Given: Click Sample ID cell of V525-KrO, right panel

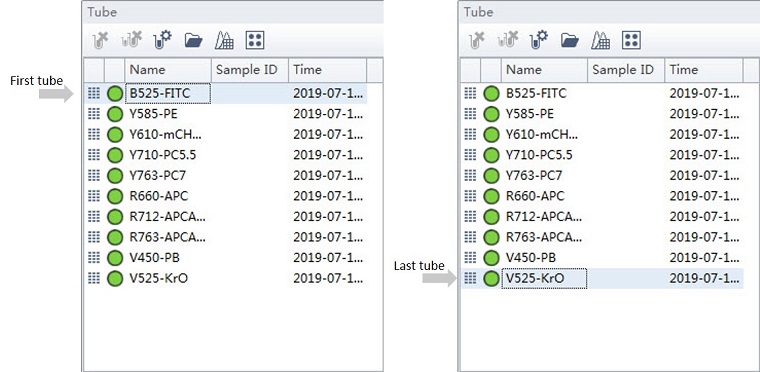Looking at the screenshot, I should coord(627,278).
